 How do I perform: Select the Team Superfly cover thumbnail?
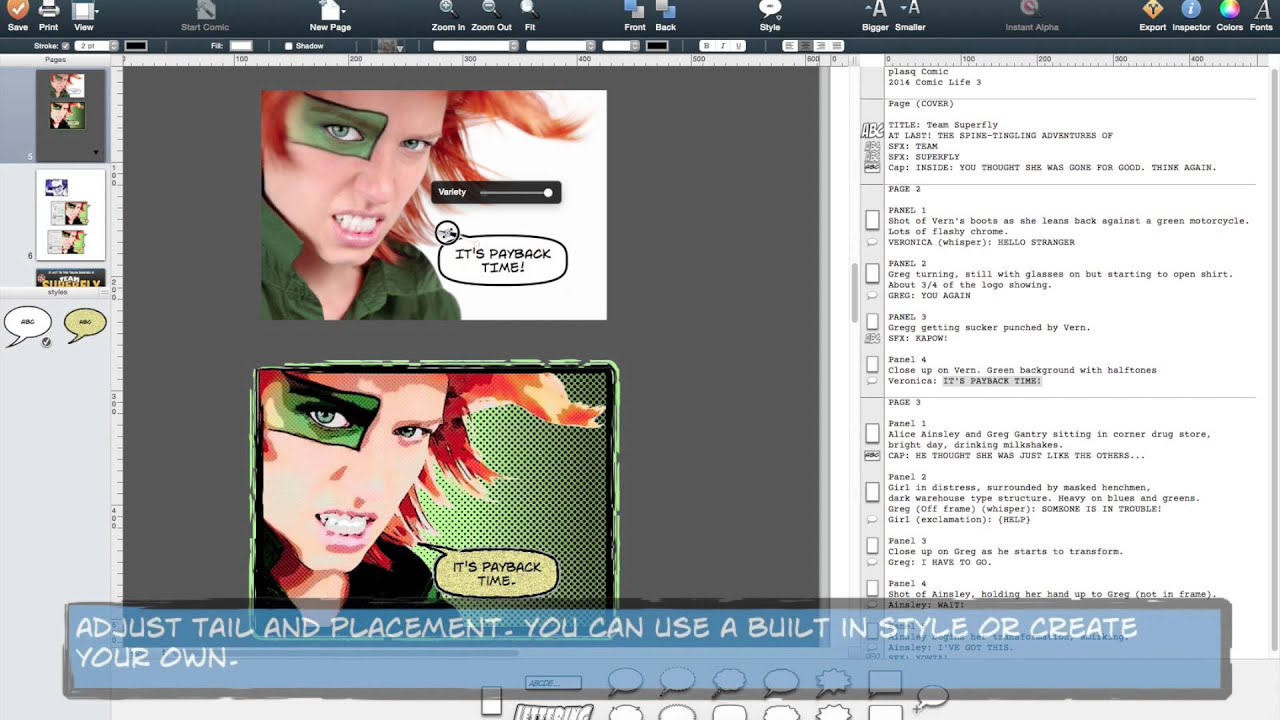click(x=71, y=278)
